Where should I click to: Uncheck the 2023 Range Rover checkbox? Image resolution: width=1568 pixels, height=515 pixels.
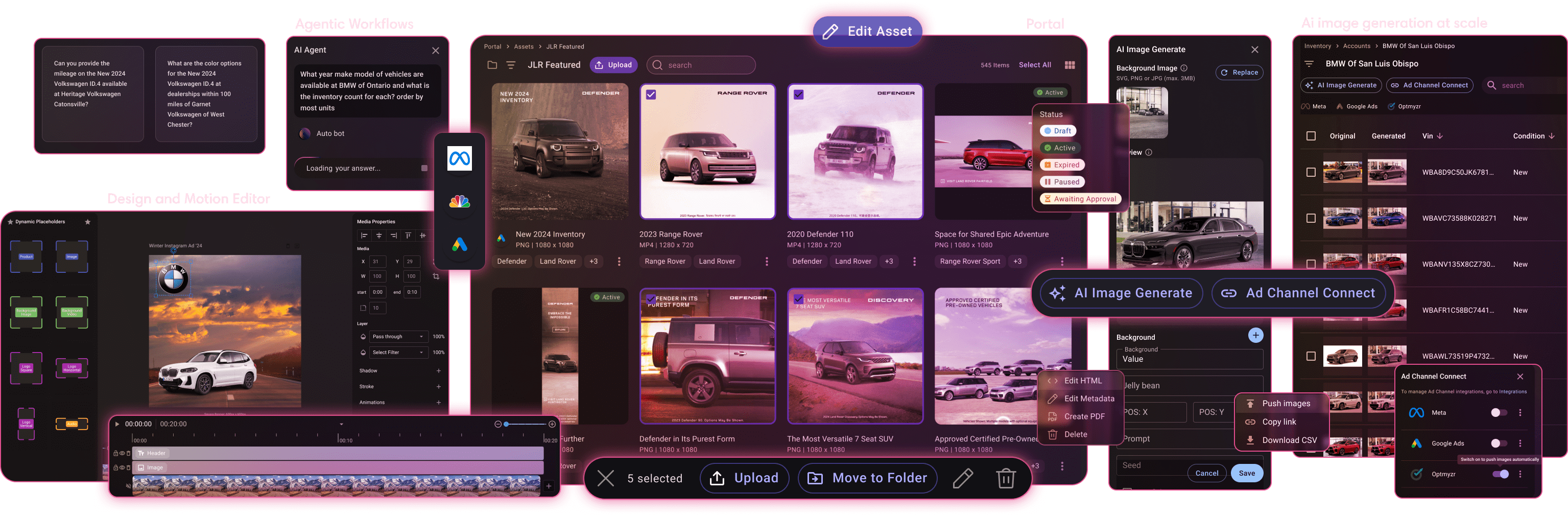point(651,95)
